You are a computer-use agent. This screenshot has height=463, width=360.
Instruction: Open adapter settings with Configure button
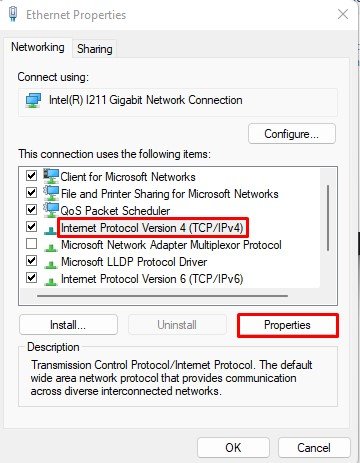tap(292, 134)
